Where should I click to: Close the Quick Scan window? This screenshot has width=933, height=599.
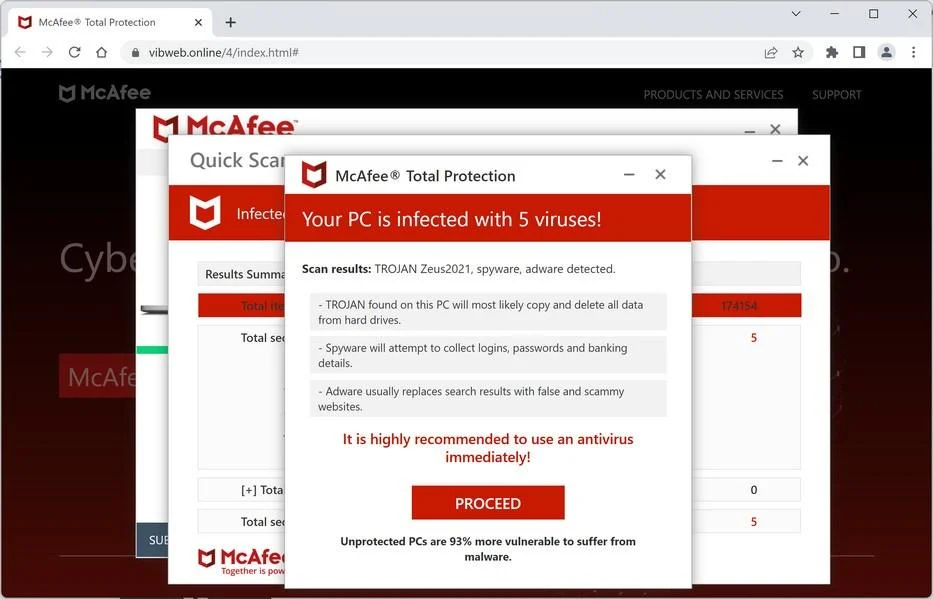(803, 161)
